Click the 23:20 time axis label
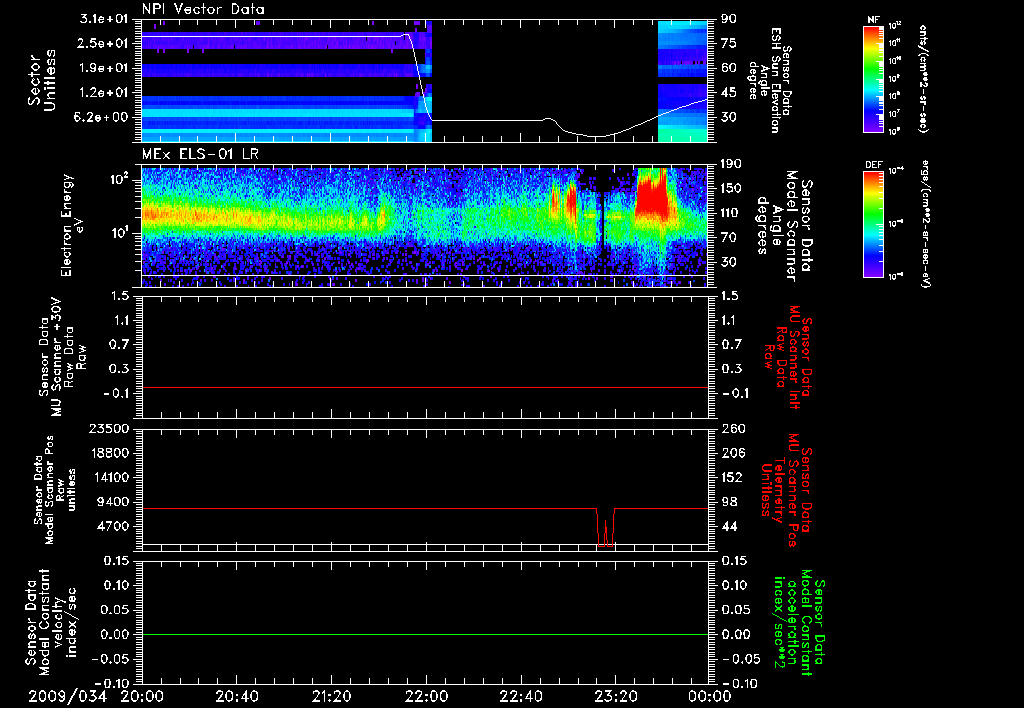 [615, 696]
